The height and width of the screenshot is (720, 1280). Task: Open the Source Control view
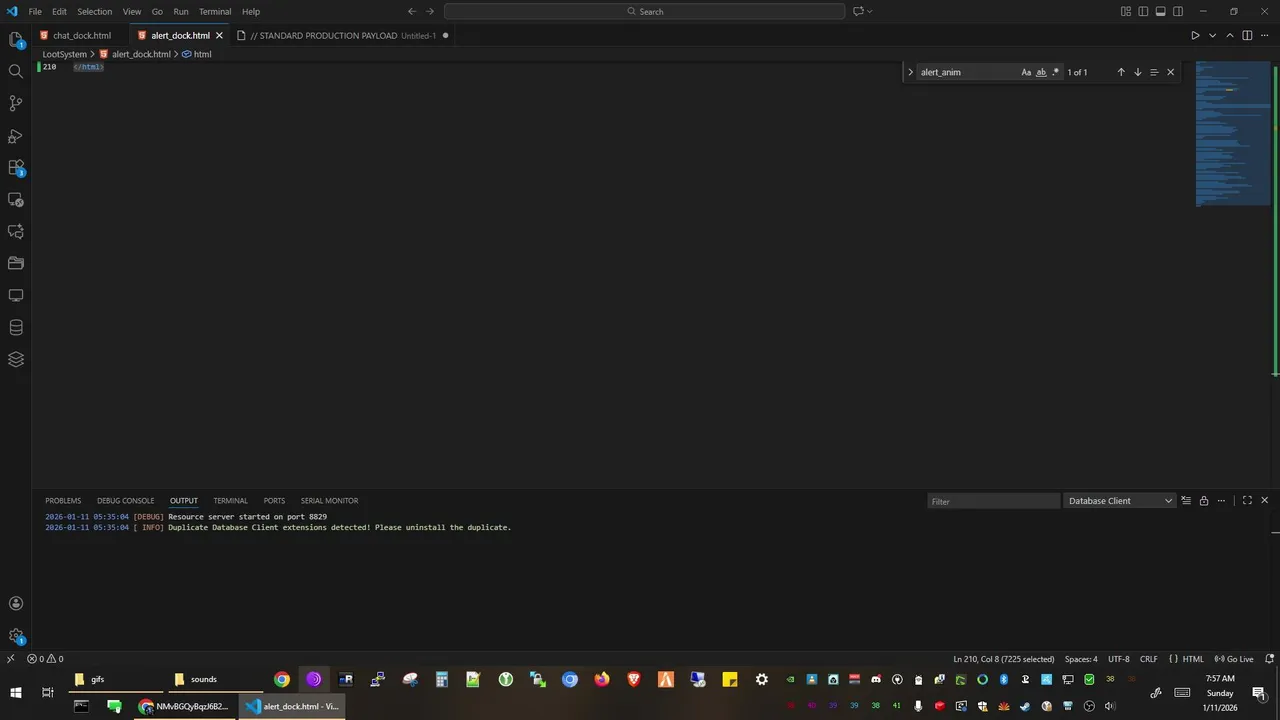coord(16,104)
